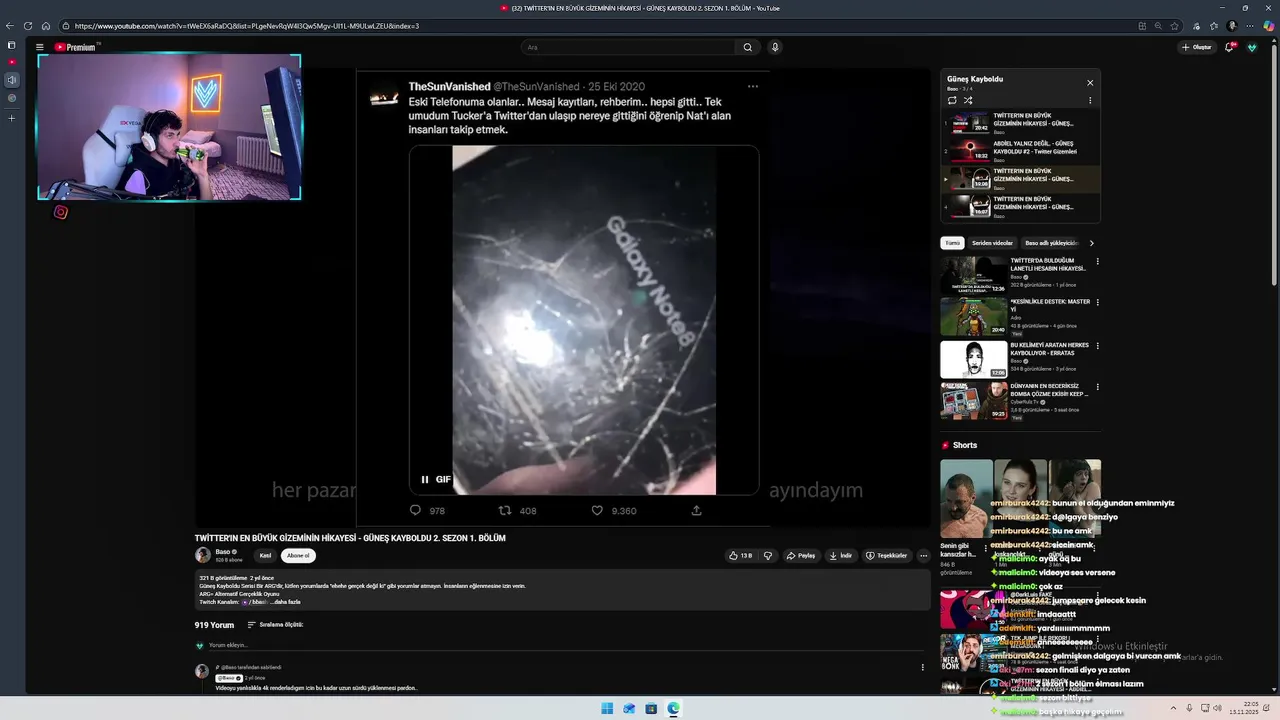Click the İndir download button
Image resolution: width=1280 pixels, height=720 pixels.
click(x=840, y=555)
